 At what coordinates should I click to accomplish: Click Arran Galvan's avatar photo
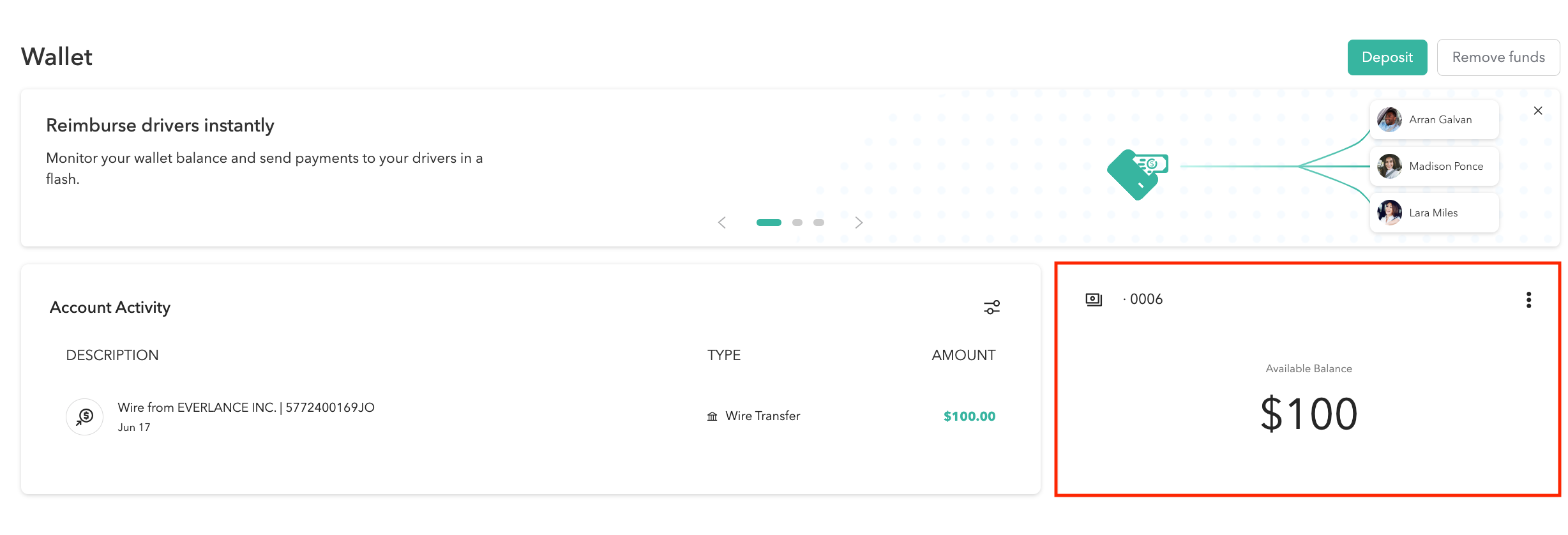coord(1389,119)
